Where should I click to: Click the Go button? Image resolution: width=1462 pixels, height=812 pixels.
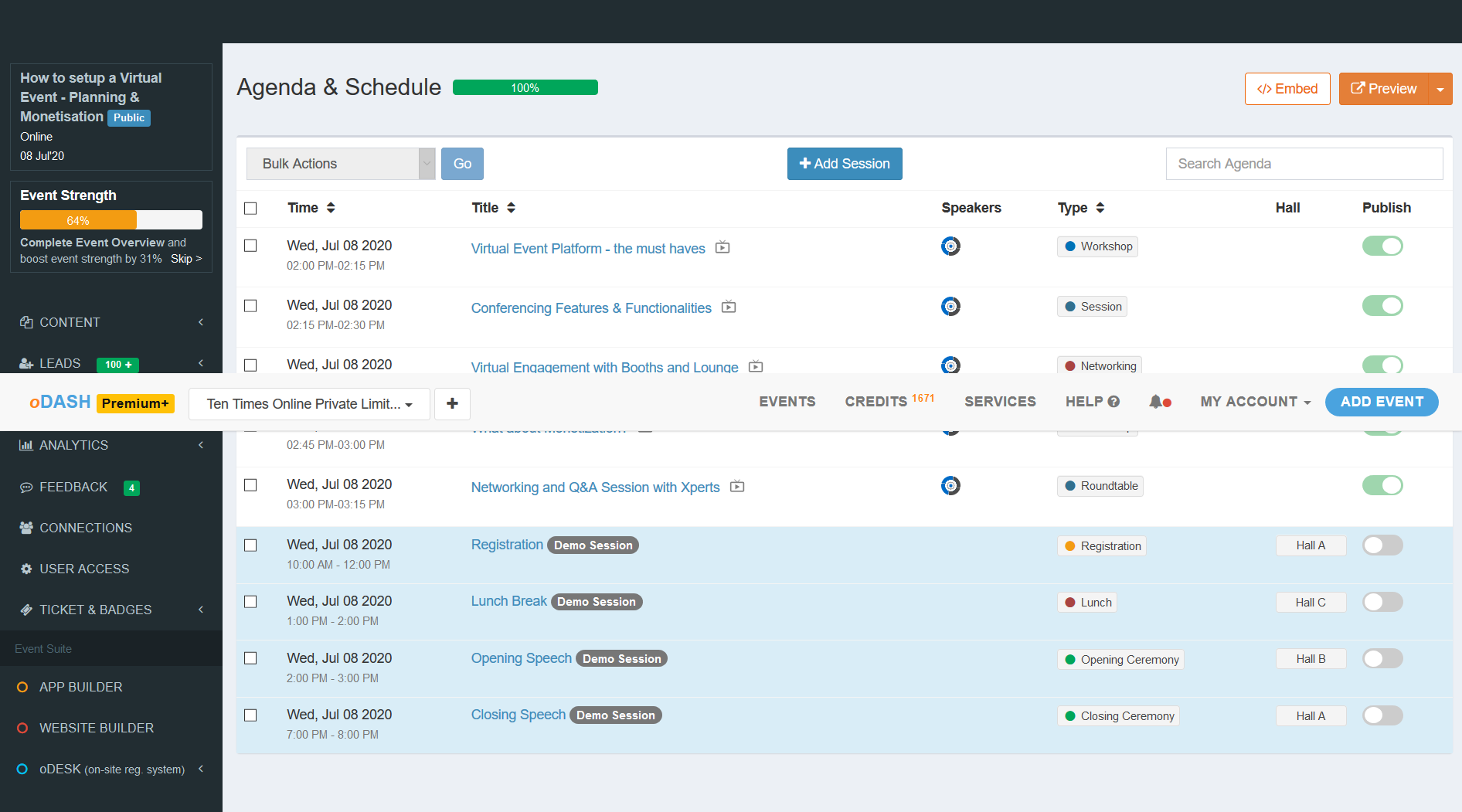(x=462, y=164)
